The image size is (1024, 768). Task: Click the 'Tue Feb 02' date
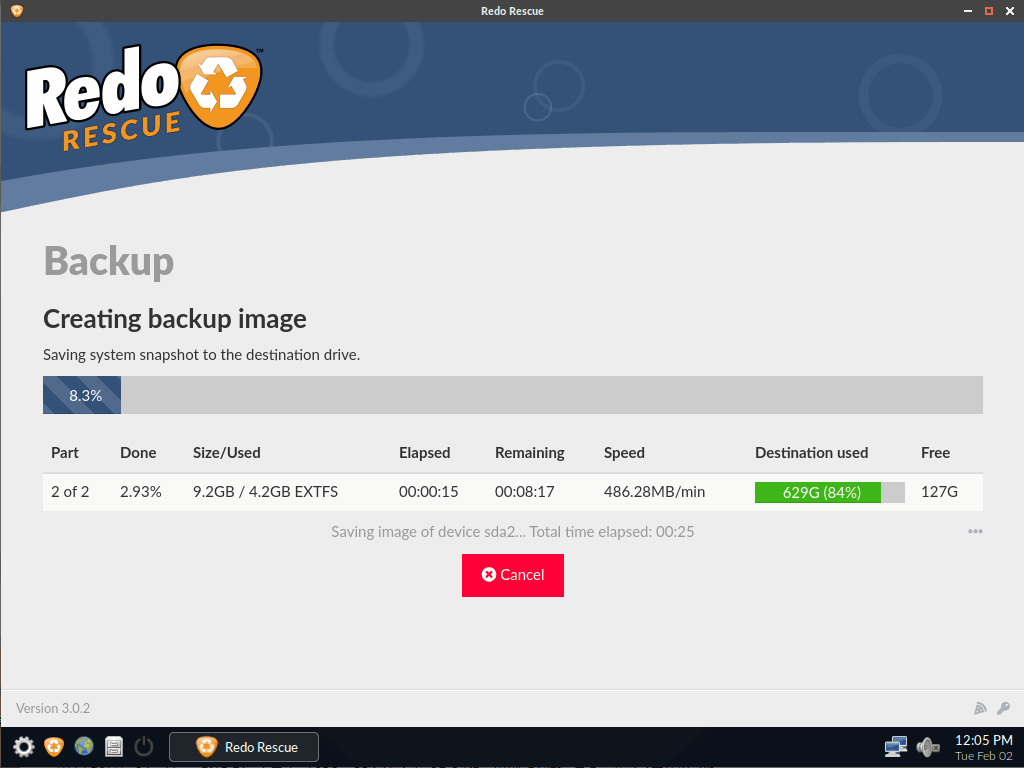click(984, 756)
